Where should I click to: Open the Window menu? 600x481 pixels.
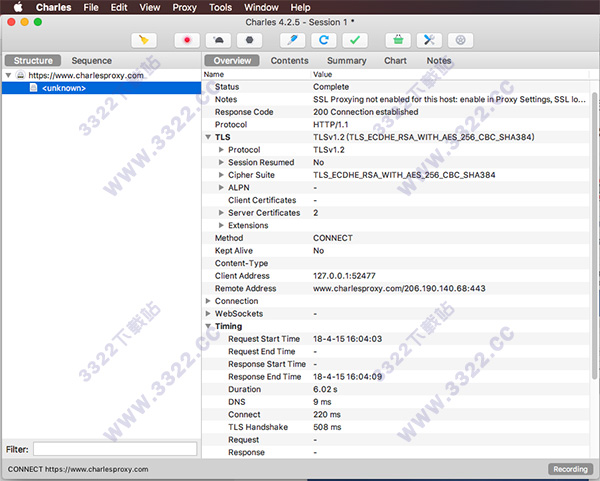[261, 7]
